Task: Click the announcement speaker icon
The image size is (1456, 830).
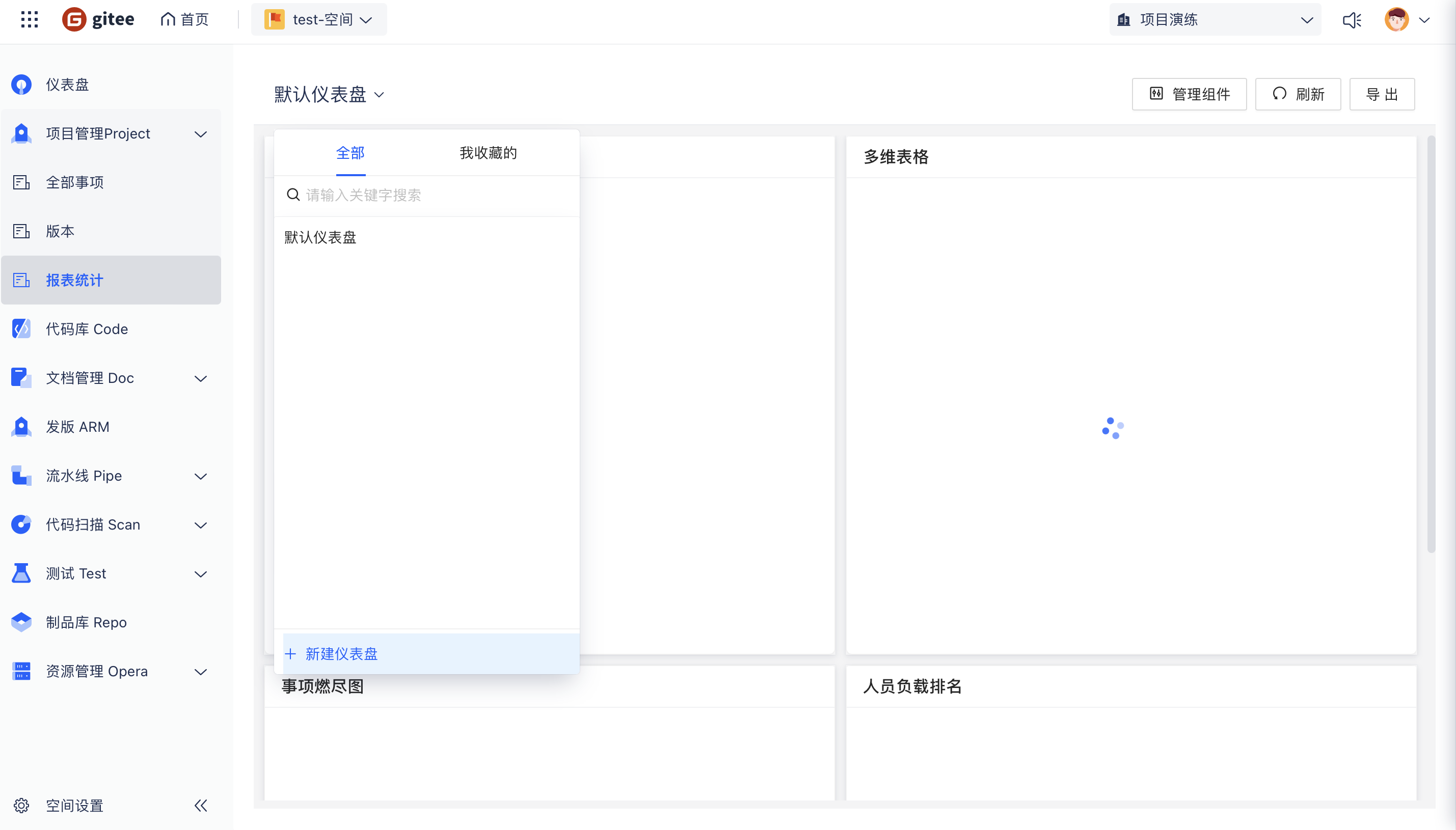Action: tap(1352, 20)
